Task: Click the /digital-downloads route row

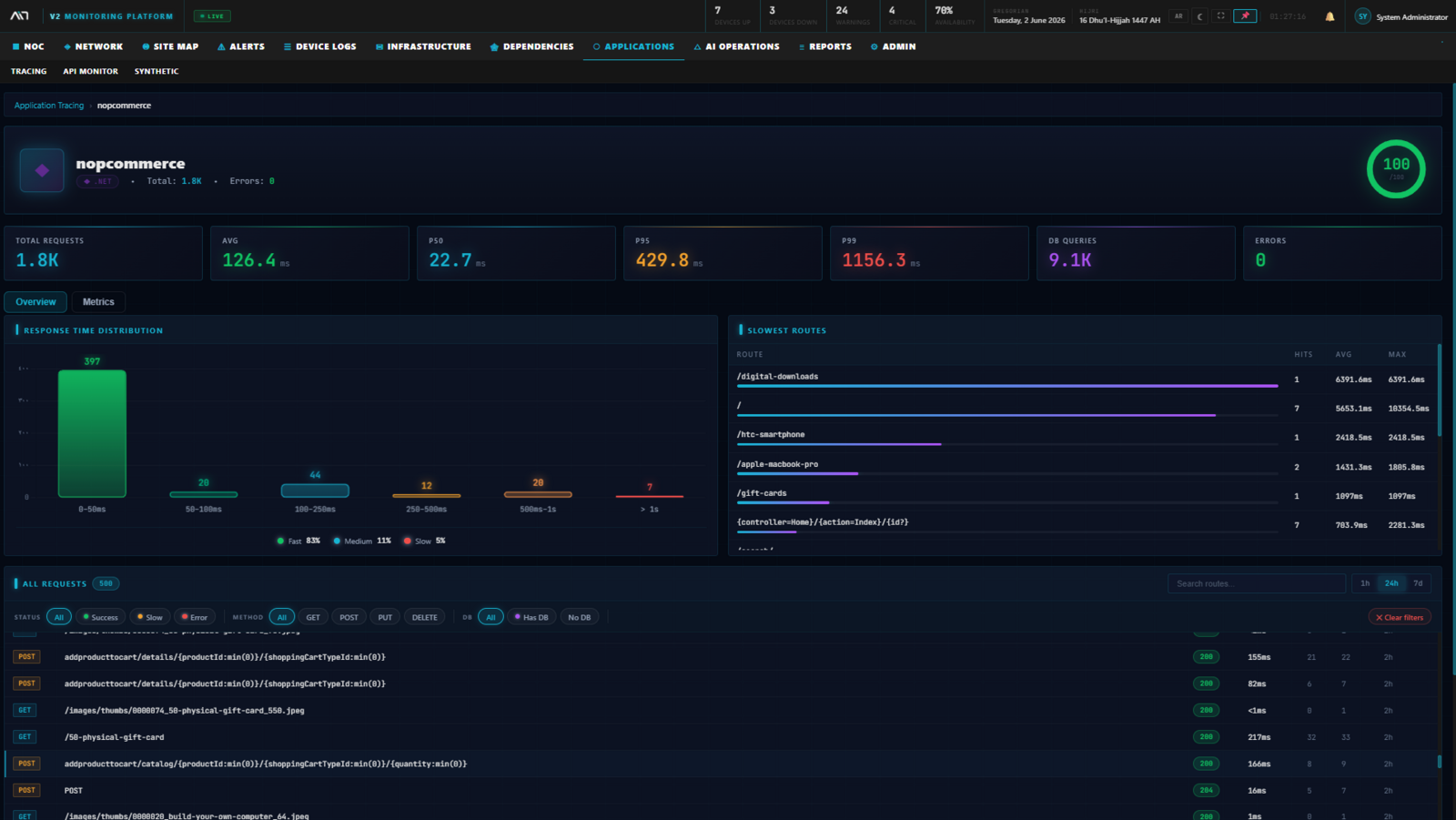Action: [x=1084, y=380]
